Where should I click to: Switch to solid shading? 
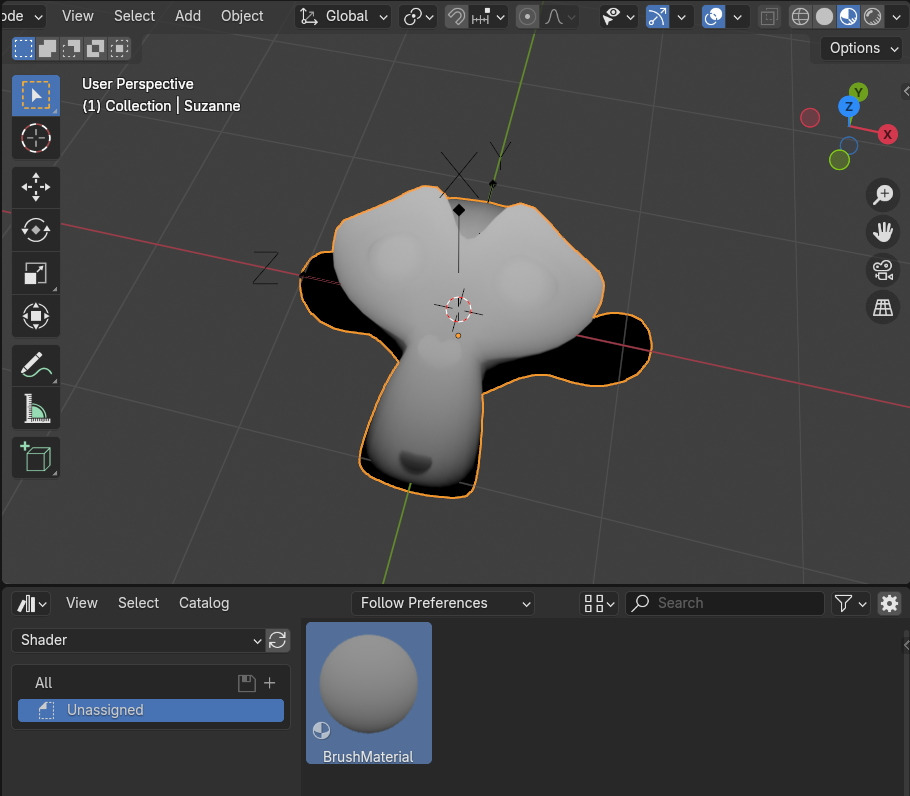(824, 17)
